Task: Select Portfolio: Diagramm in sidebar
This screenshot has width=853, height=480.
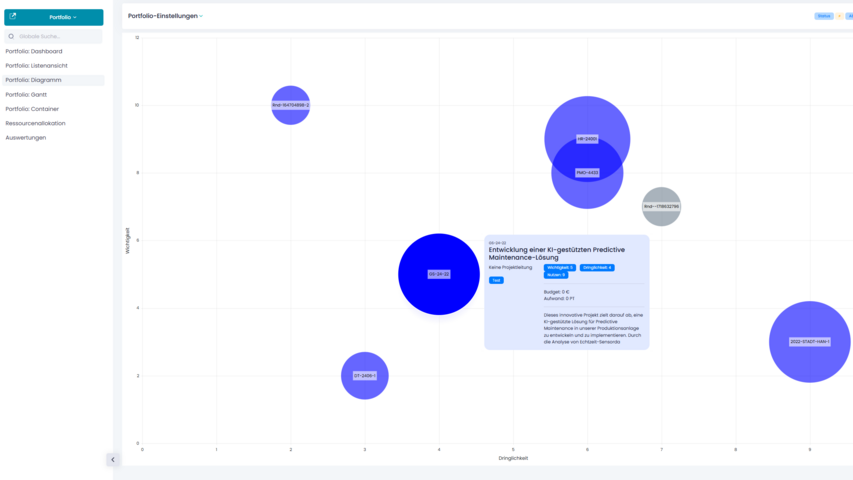Action: coord(34,80)
